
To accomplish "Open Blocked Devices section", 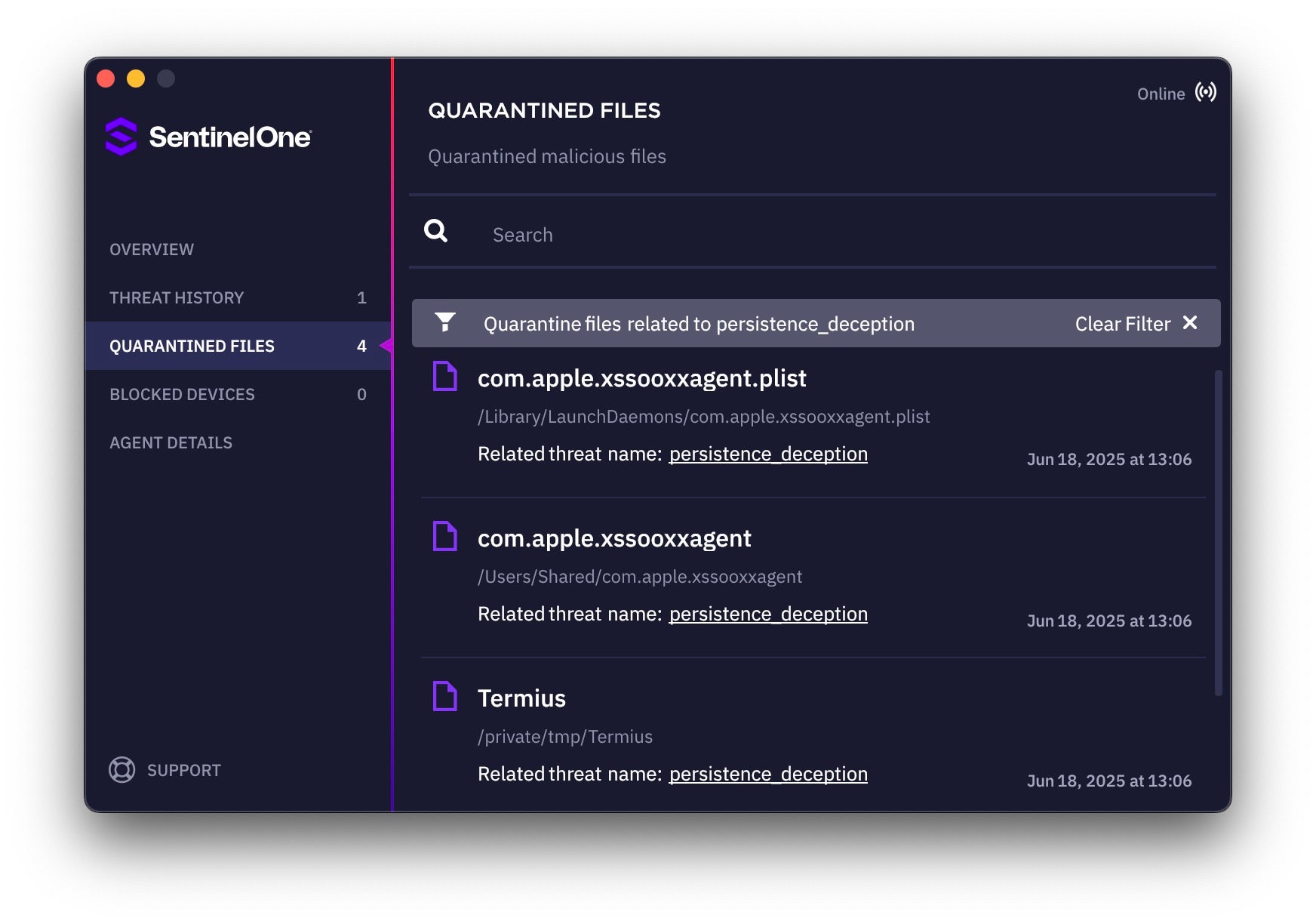I will (x=182, y=394).
